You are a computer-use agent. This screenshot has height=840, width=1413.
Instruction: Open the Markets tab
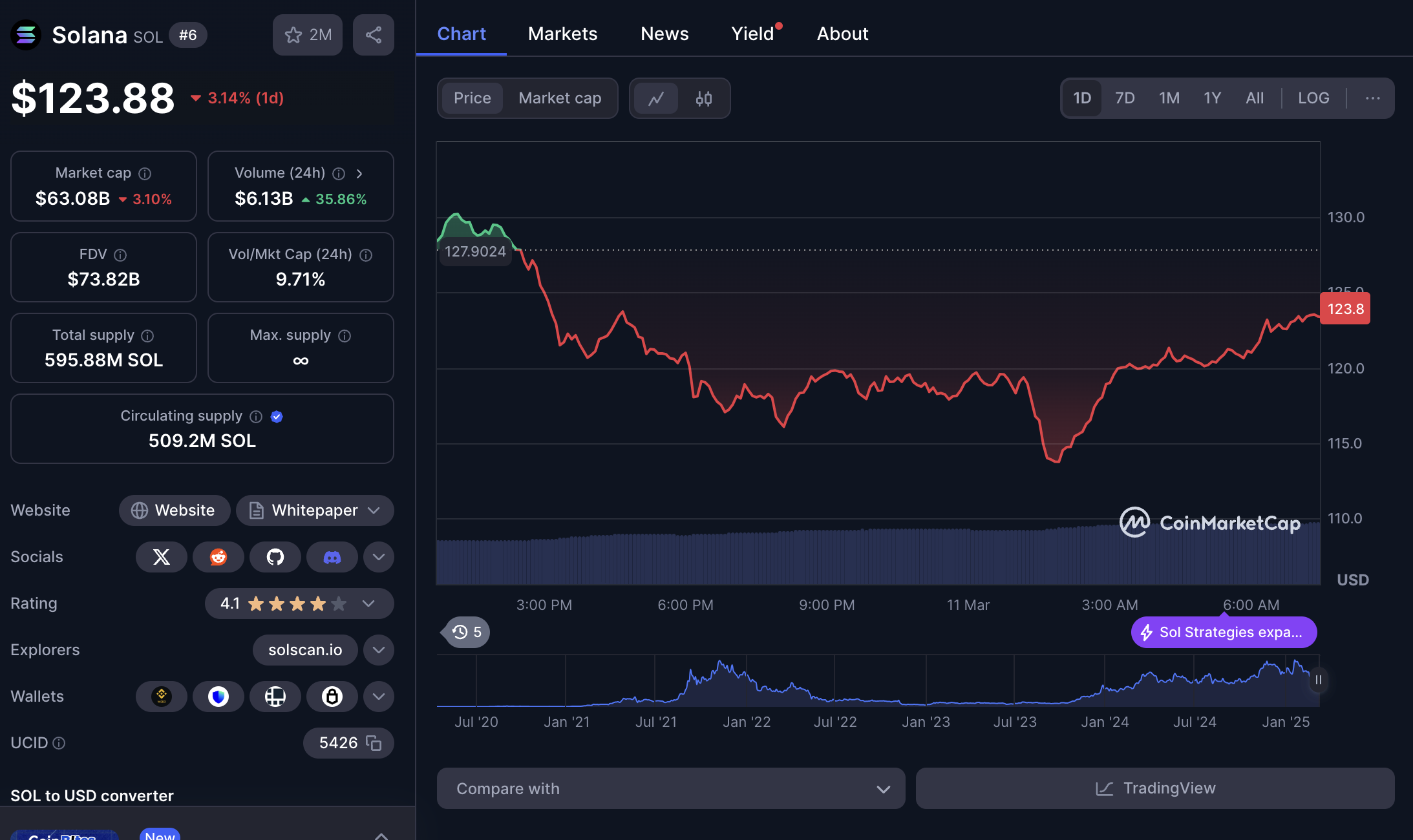(562, 34)
